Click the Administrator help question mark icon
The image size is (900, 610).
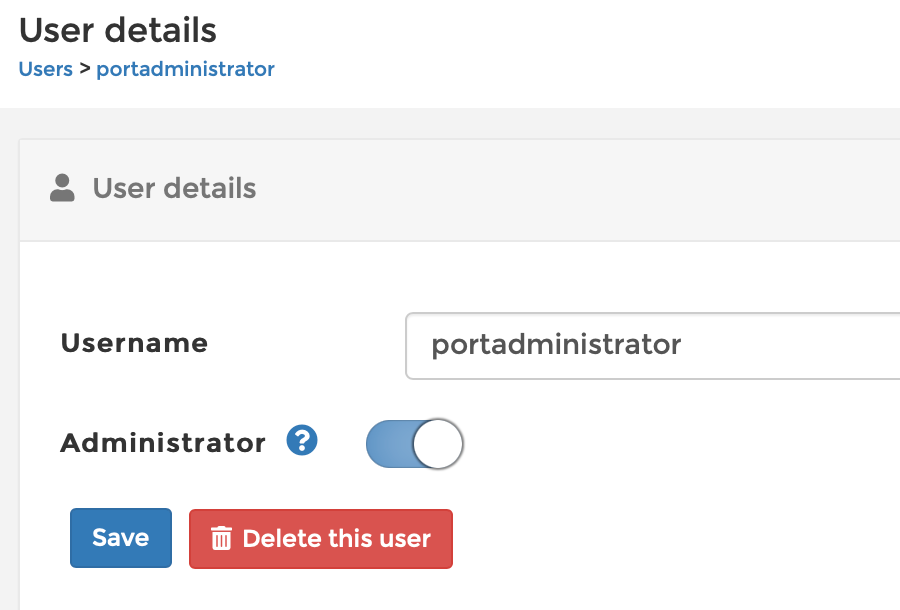(302, 441)
